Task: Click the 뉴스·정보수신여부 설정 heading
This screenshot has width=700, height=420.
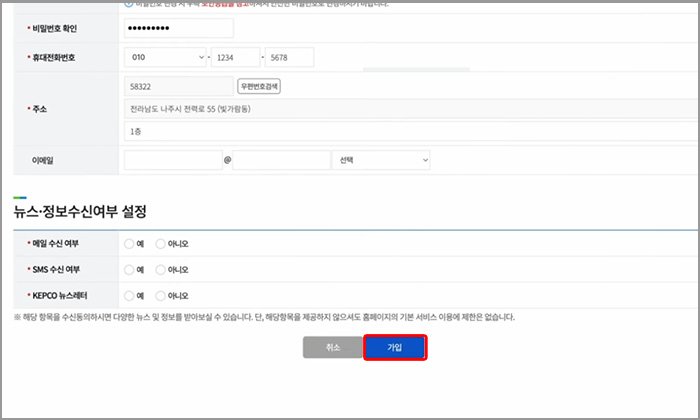Action: [x=80, y=211]
